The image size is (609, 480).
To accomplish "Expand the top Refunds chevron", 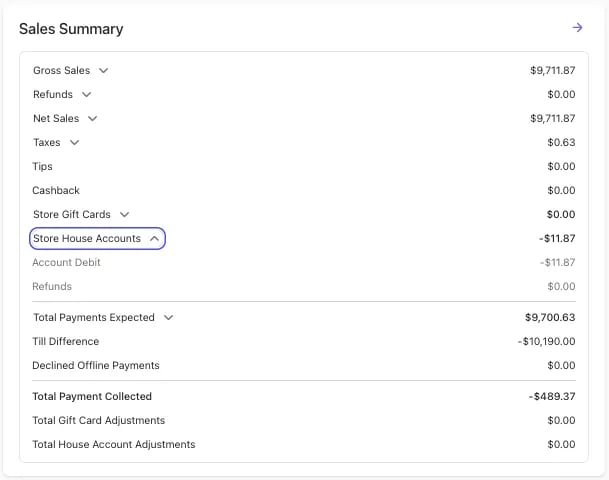I will coord(86,95).
